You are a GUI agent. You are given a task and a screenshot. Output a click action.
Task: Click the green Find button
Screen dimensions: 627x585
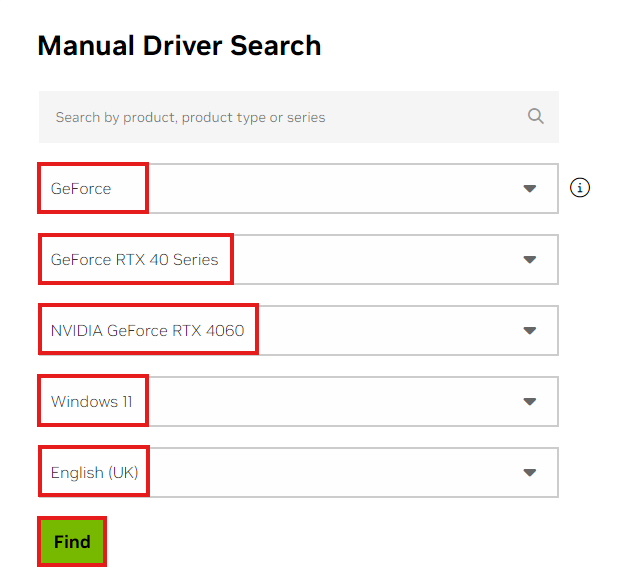[72, 541]
